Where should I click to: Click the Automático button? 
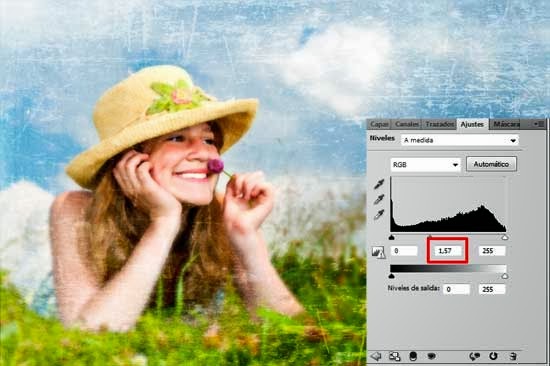pos(491,164)
